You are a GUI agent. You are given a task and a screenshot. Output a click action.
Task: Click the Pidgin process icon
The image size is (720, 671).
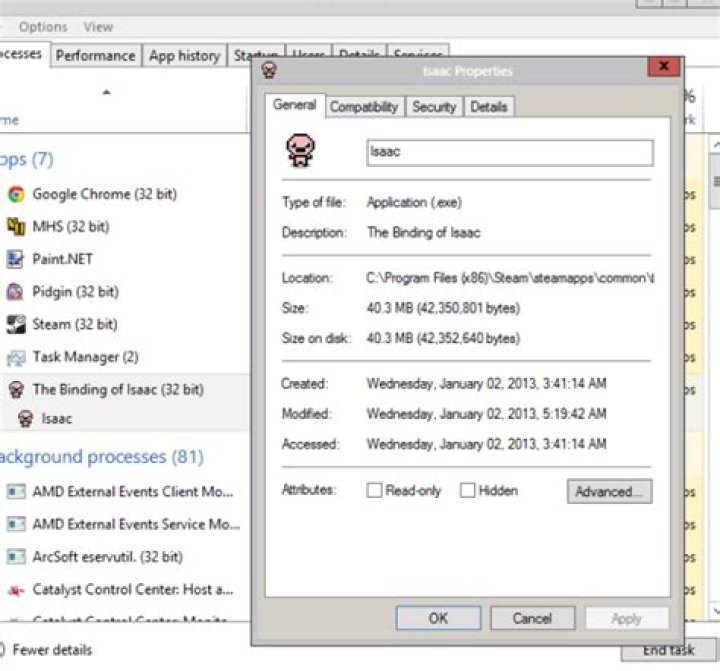tap(15, 292)
